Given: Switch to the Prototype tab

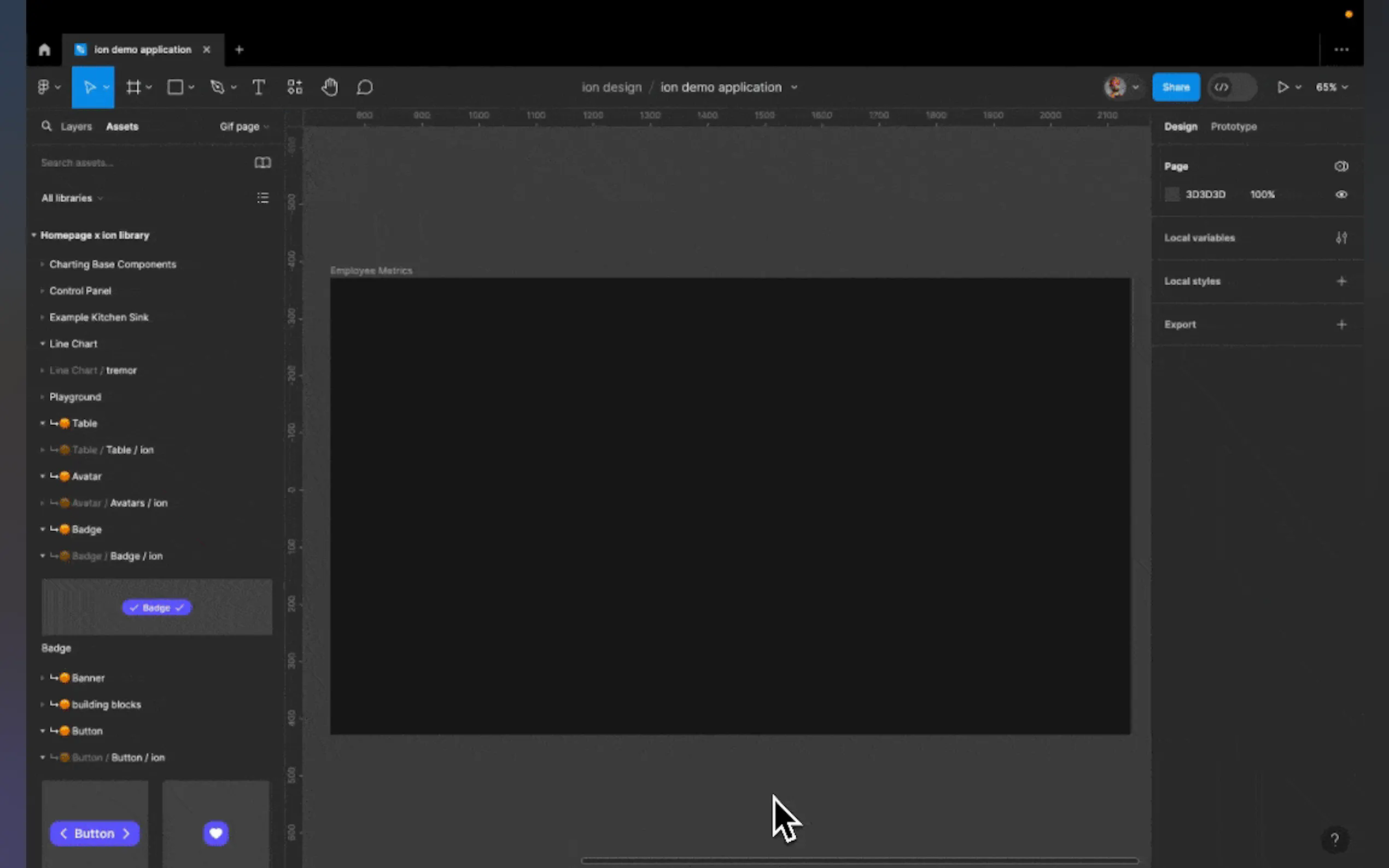Looking at the screenshot, I should click(x=1233, y=126).
